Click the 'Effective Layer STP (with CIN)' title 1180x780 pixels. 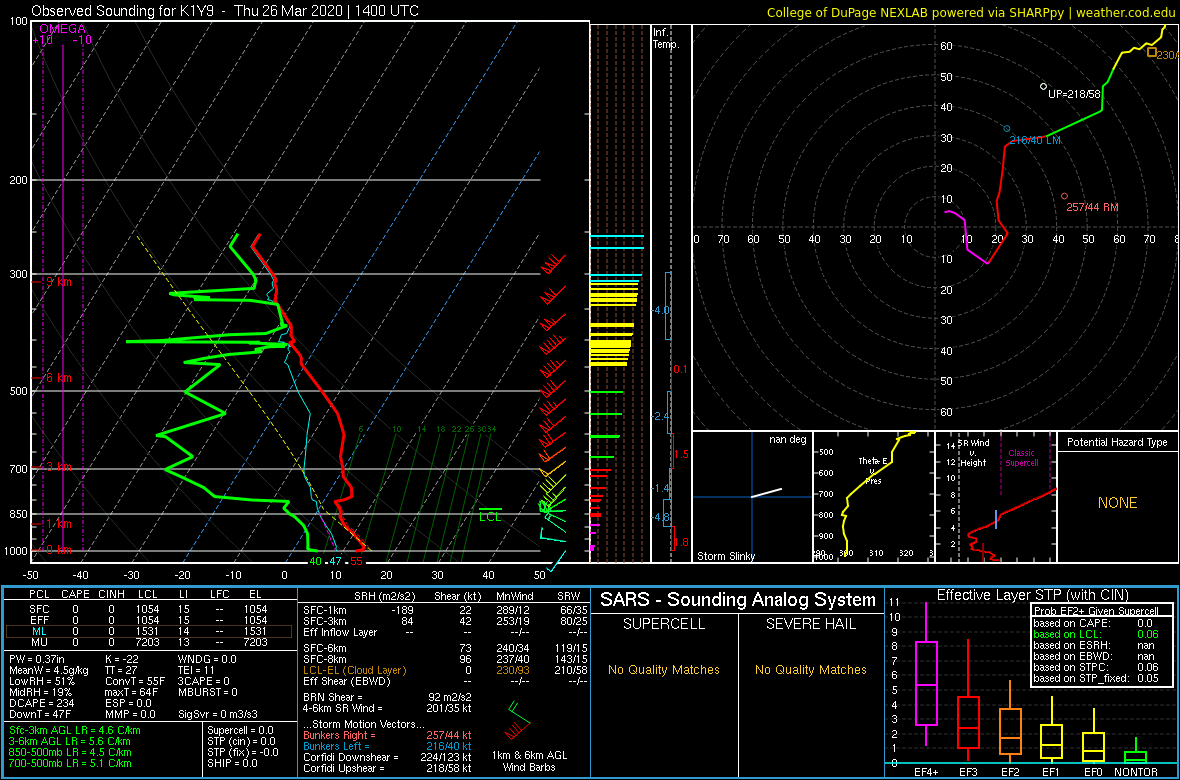pyautogui.click(x=1031, y=596)
